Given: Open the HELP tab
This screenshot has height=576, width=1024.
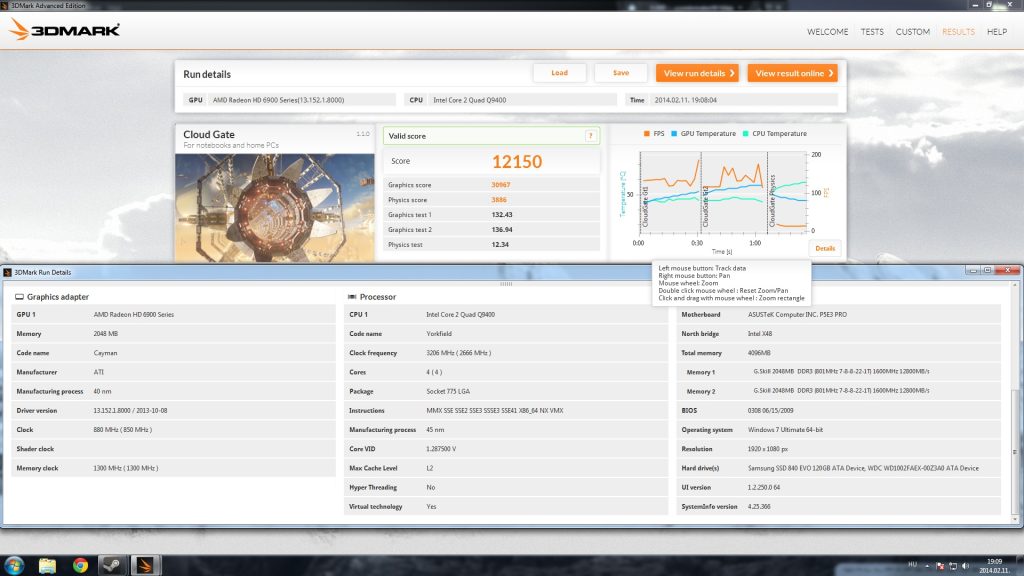Looking at the screenshot, I should [997, 31].
